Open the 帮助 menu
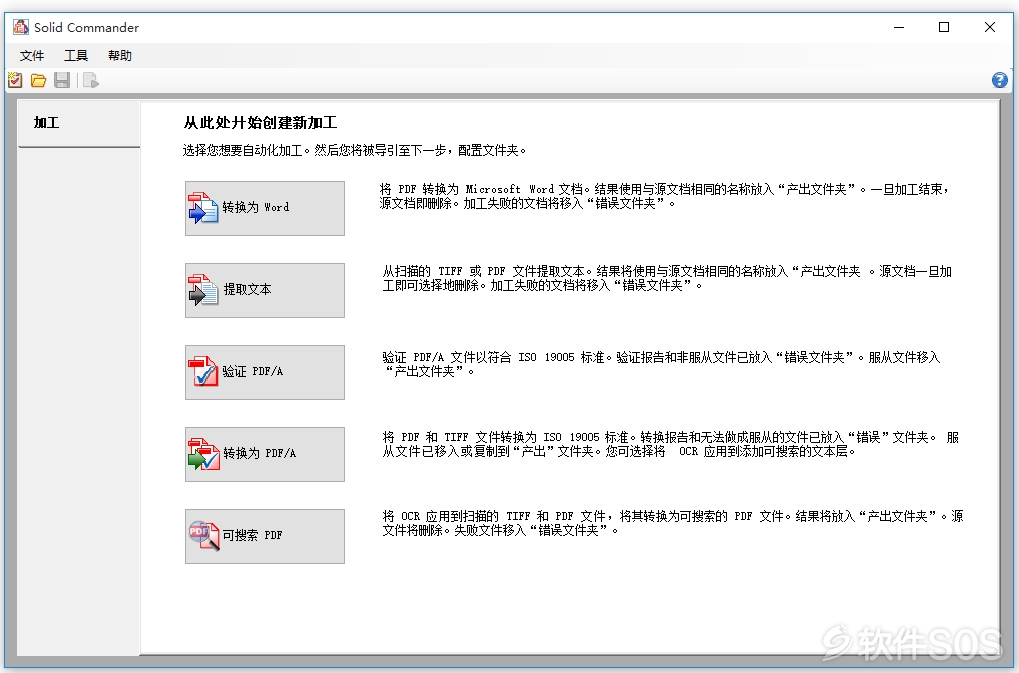 pos(120,56)
